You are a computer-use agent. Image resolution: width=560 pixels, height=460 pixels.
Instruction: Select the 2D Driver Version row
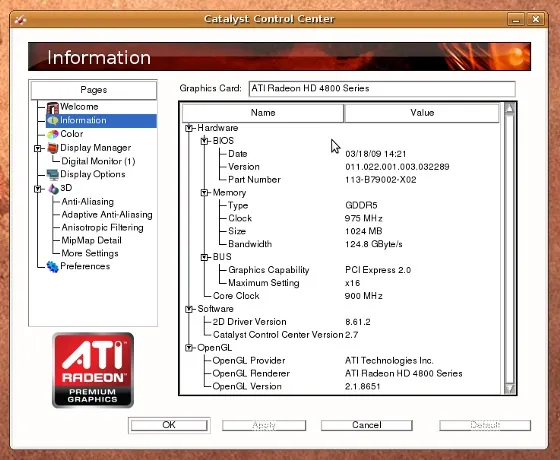point(341,322)
